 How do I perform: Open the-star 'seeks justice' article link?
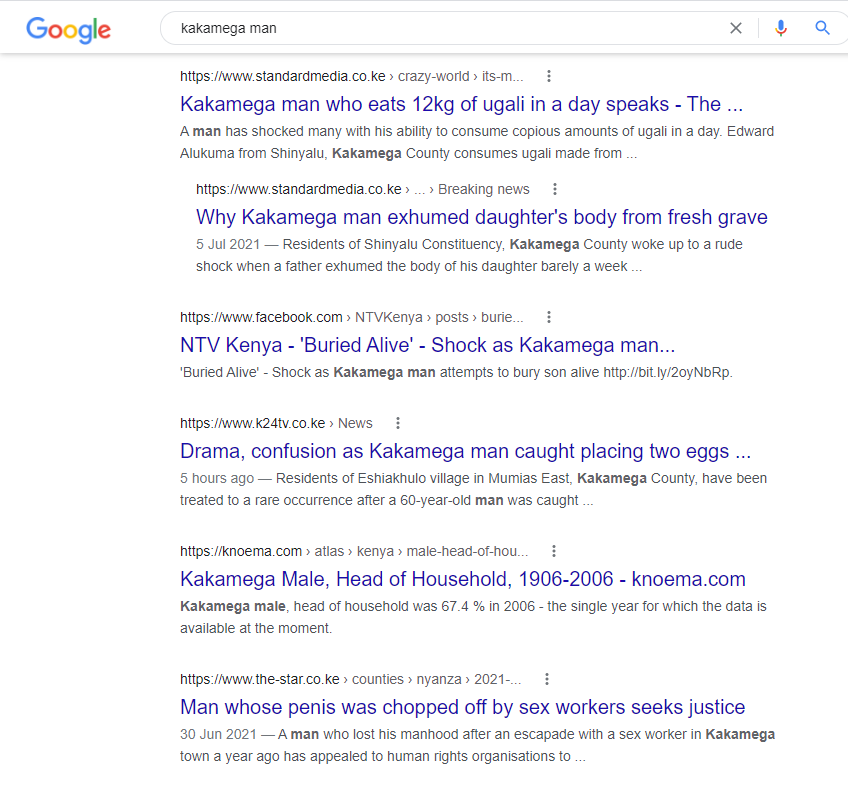[x=462, y=707]
